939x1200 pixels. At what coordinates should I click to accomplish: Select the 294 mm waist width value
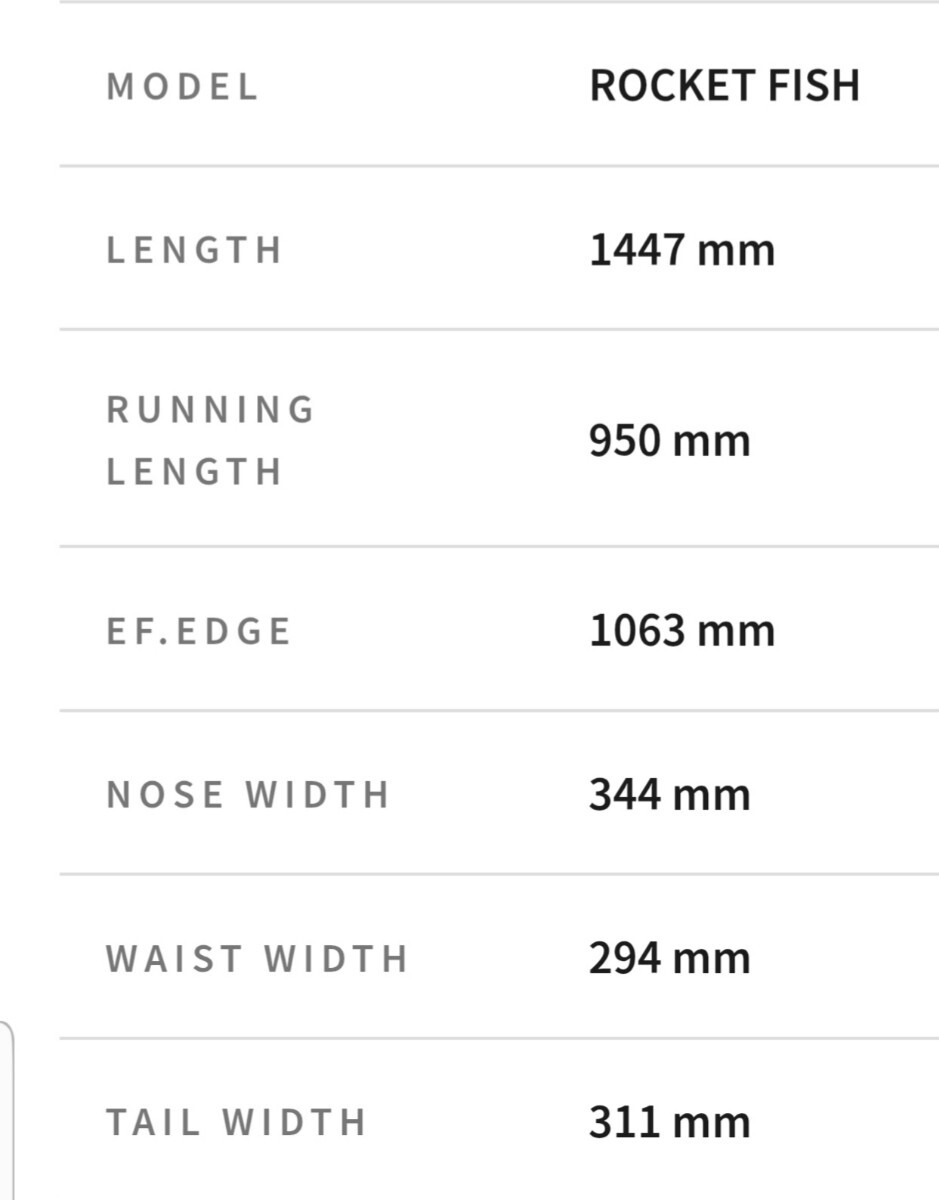(x=669, y=958)
